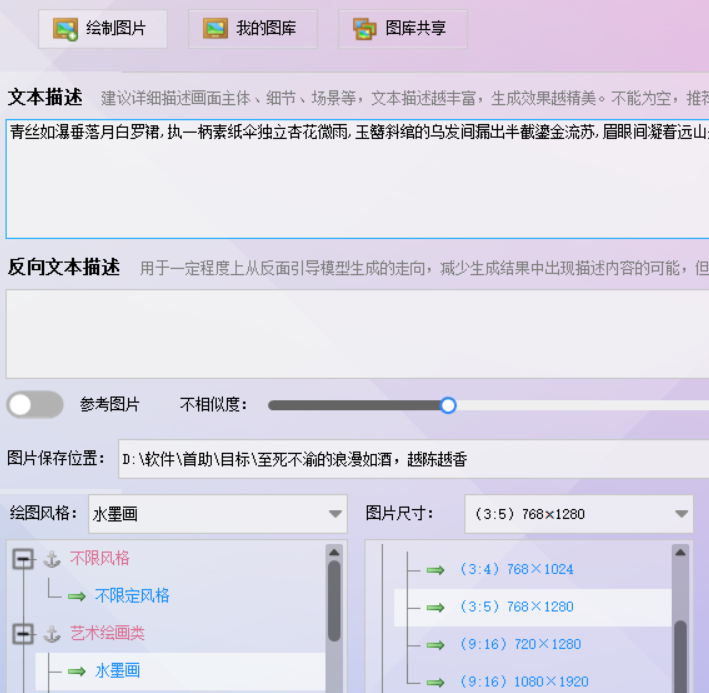Collapse the 不限风格 tree node

tap(22, 559)
